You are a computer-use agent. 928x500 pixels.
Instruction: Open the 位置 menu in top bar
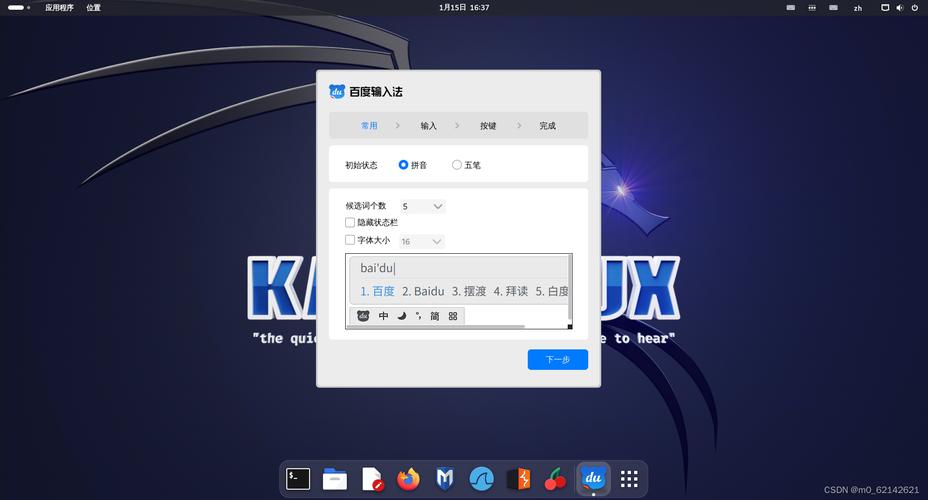point(93,8)
